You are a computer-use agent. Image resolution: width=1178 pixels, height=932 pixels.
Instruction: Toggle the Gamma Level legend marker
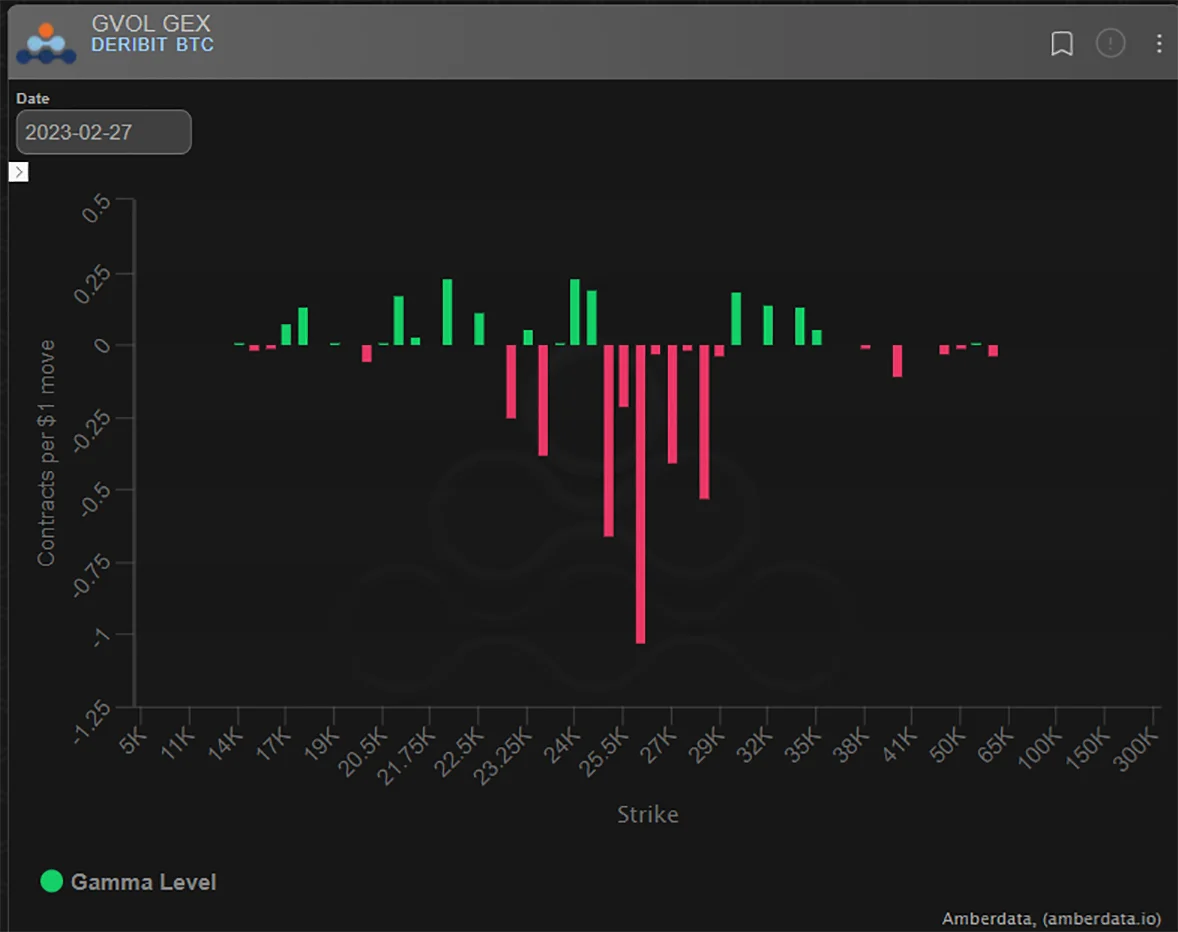click(x=51, y=881)
